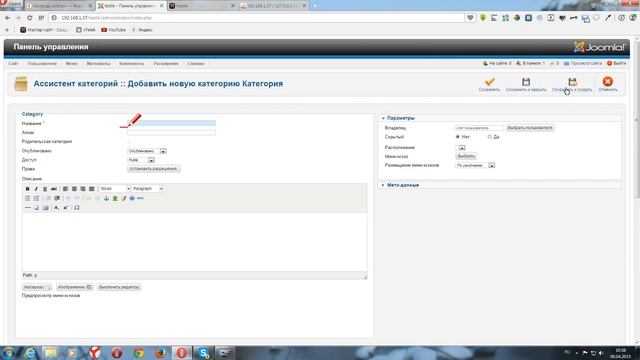Justify the editor text fully

coord(92,189)
